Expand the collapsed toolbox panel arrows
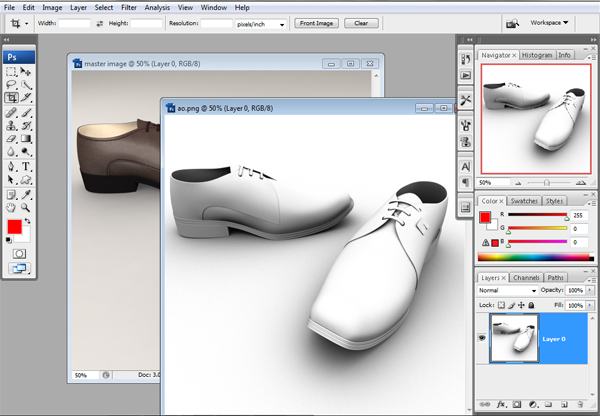 point(7,39)
